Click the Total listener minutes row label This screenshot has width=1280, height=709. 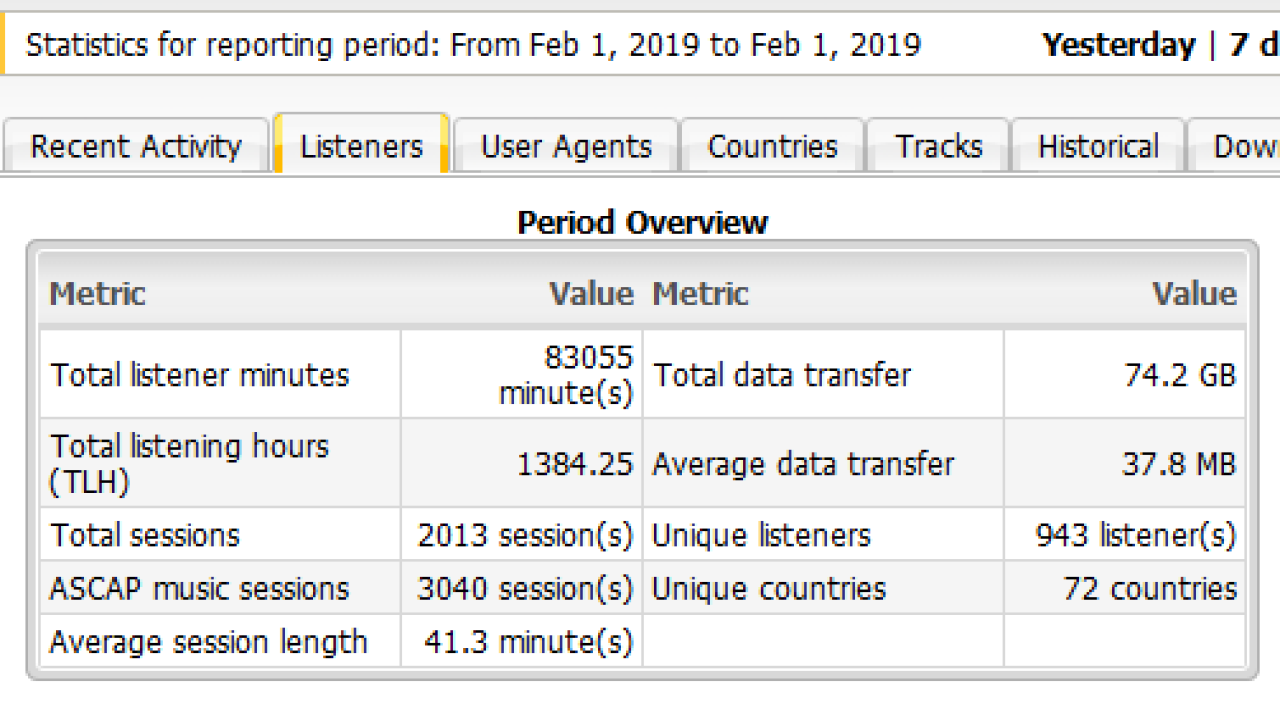pyautogui.click(x=200, y=375)
